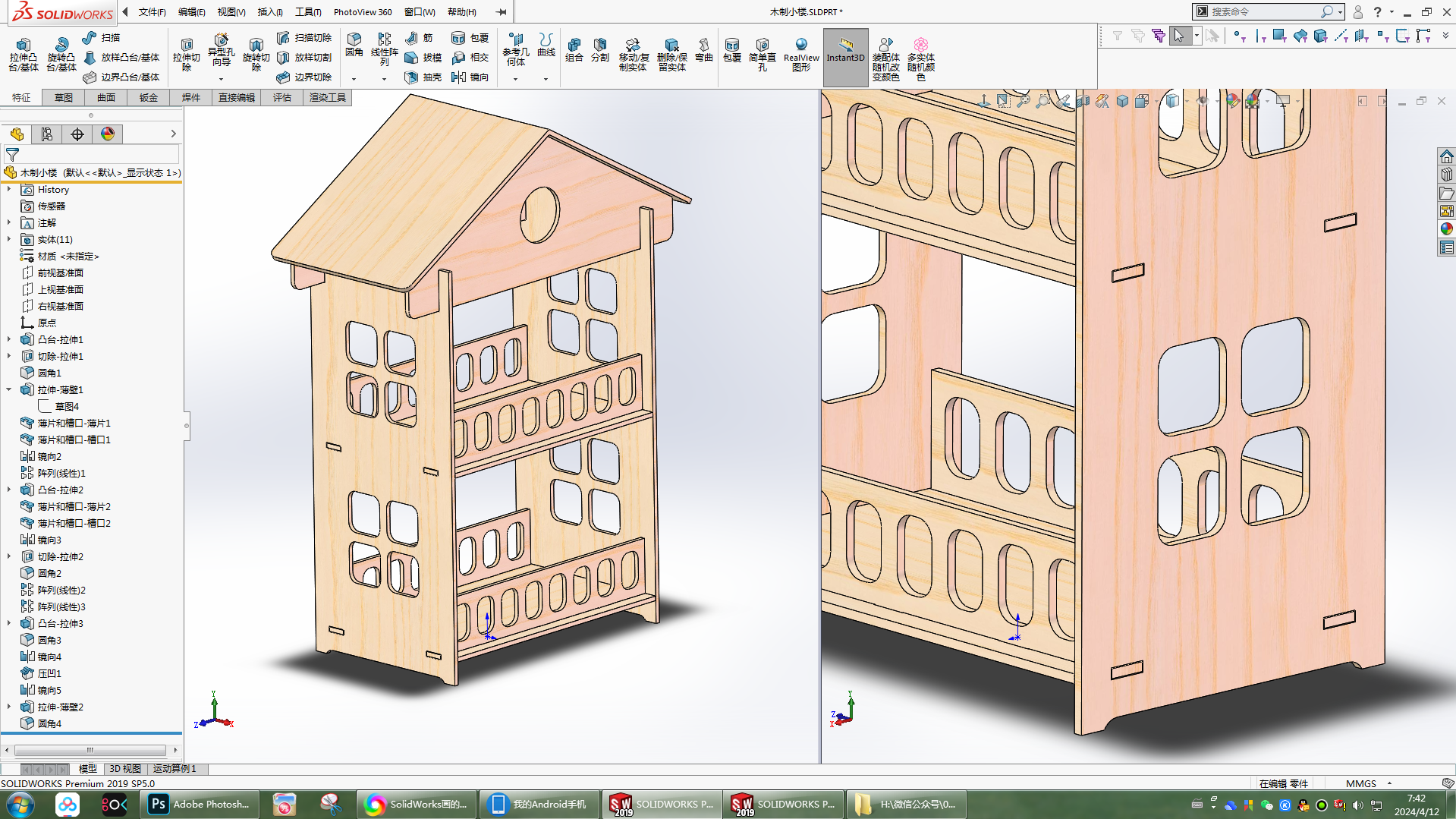The image size is (1456, 819).
Task: Open the 参考几何体 reference geometry tool
Action: click(516, 49)
